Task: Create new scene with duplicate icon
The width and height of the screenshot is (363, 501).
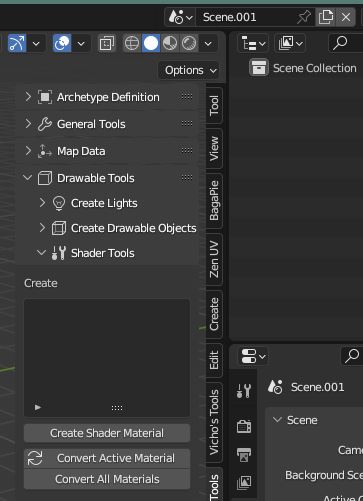Action: coord(326,17)
